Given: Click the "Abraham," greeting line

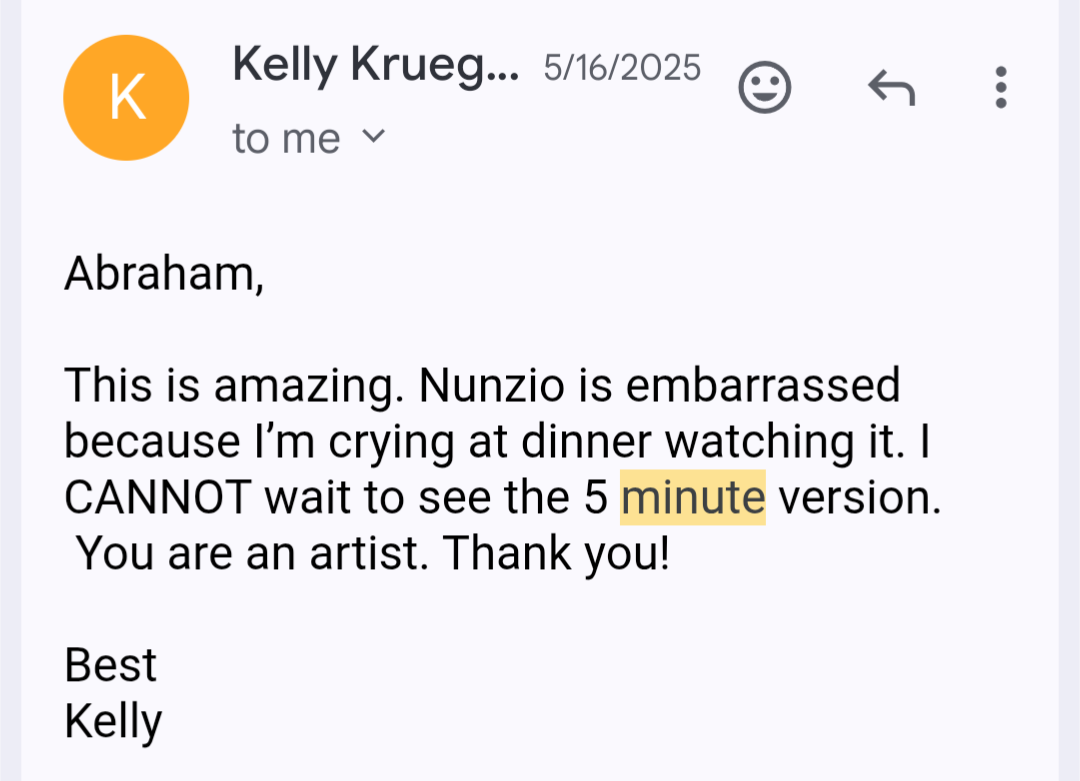Looking at the screenshot, I should point(164,274).
